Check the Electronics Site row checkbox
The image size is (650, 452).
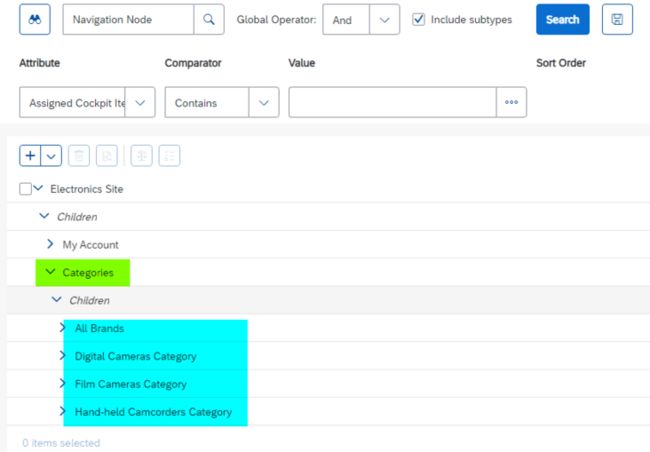click(x=25, y=189)
